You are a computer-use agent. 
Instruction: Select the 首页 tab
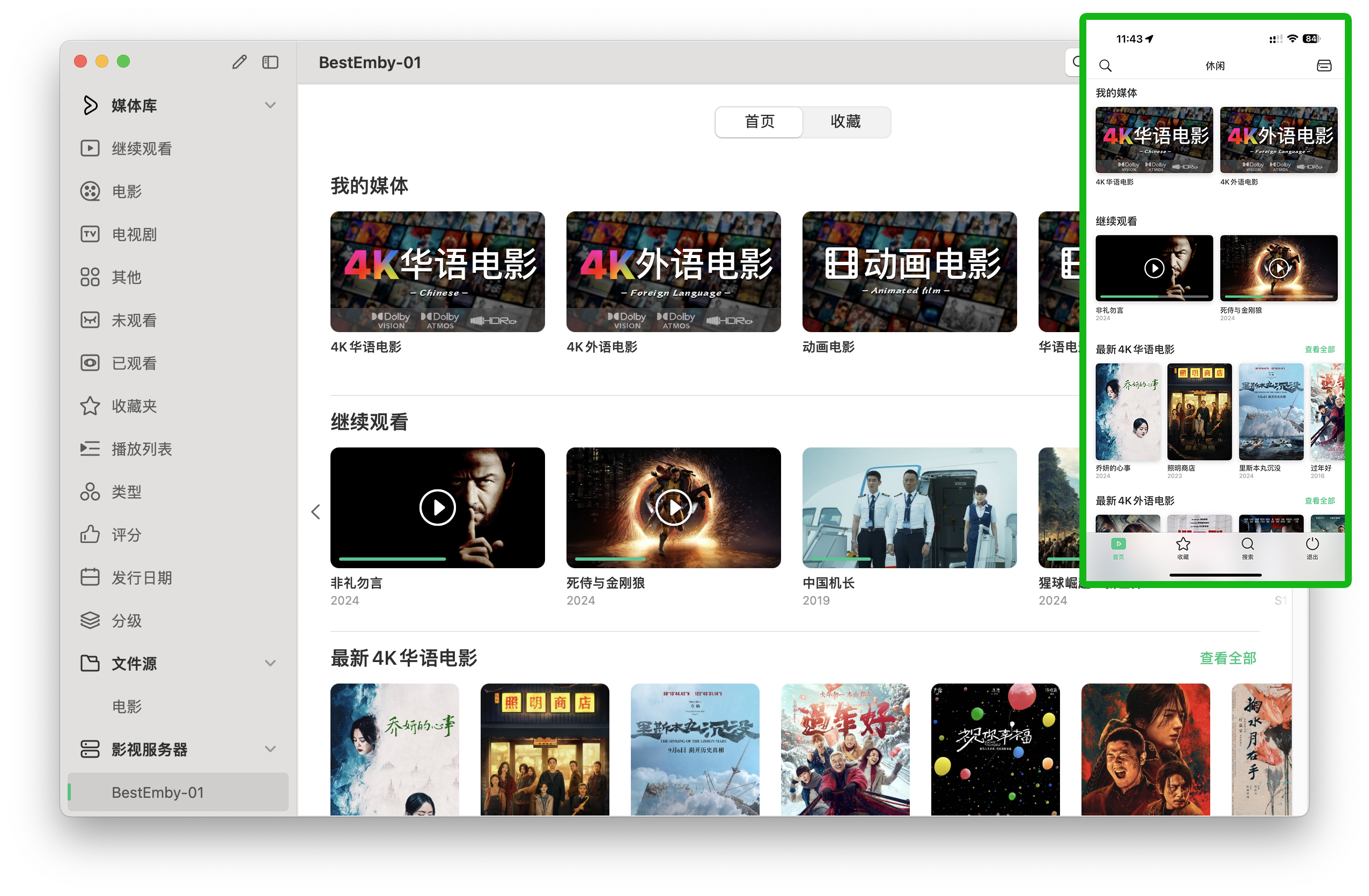coord(759,121)
